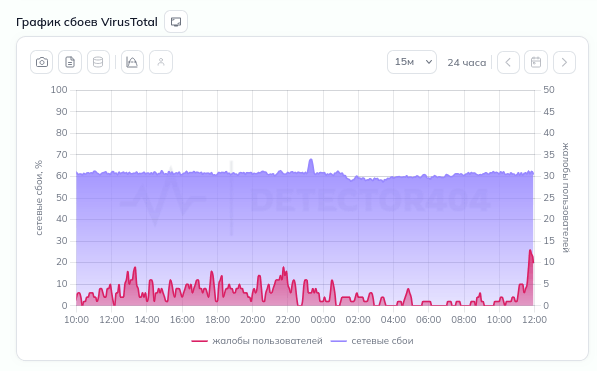Go to the next period with right arrow
This screenshot has width=597, height=371.
click(x=564, y=62)
